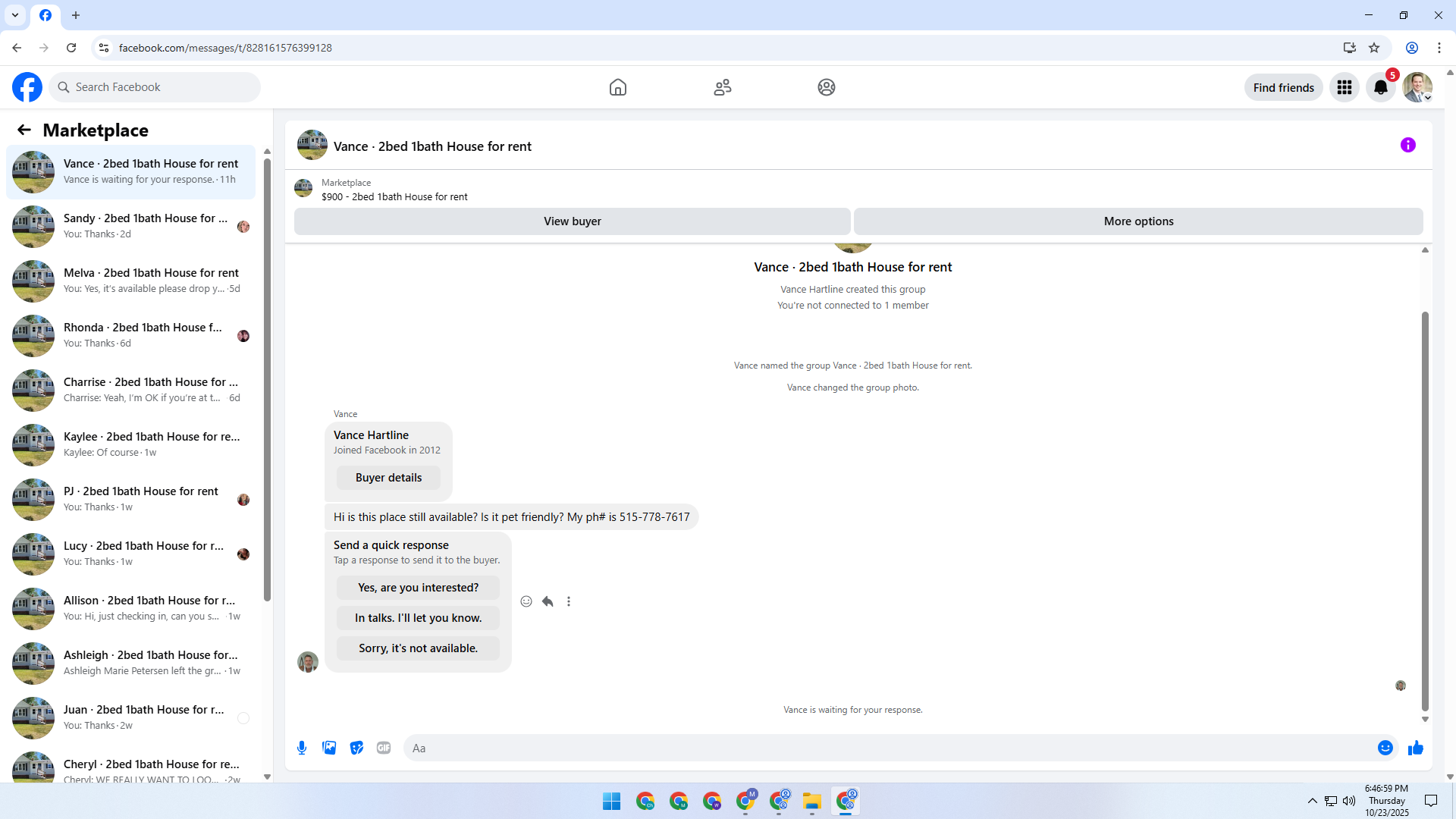Send a thumbs up like
This screenshot has width=1456, height=819.
tap(1415, 748)
